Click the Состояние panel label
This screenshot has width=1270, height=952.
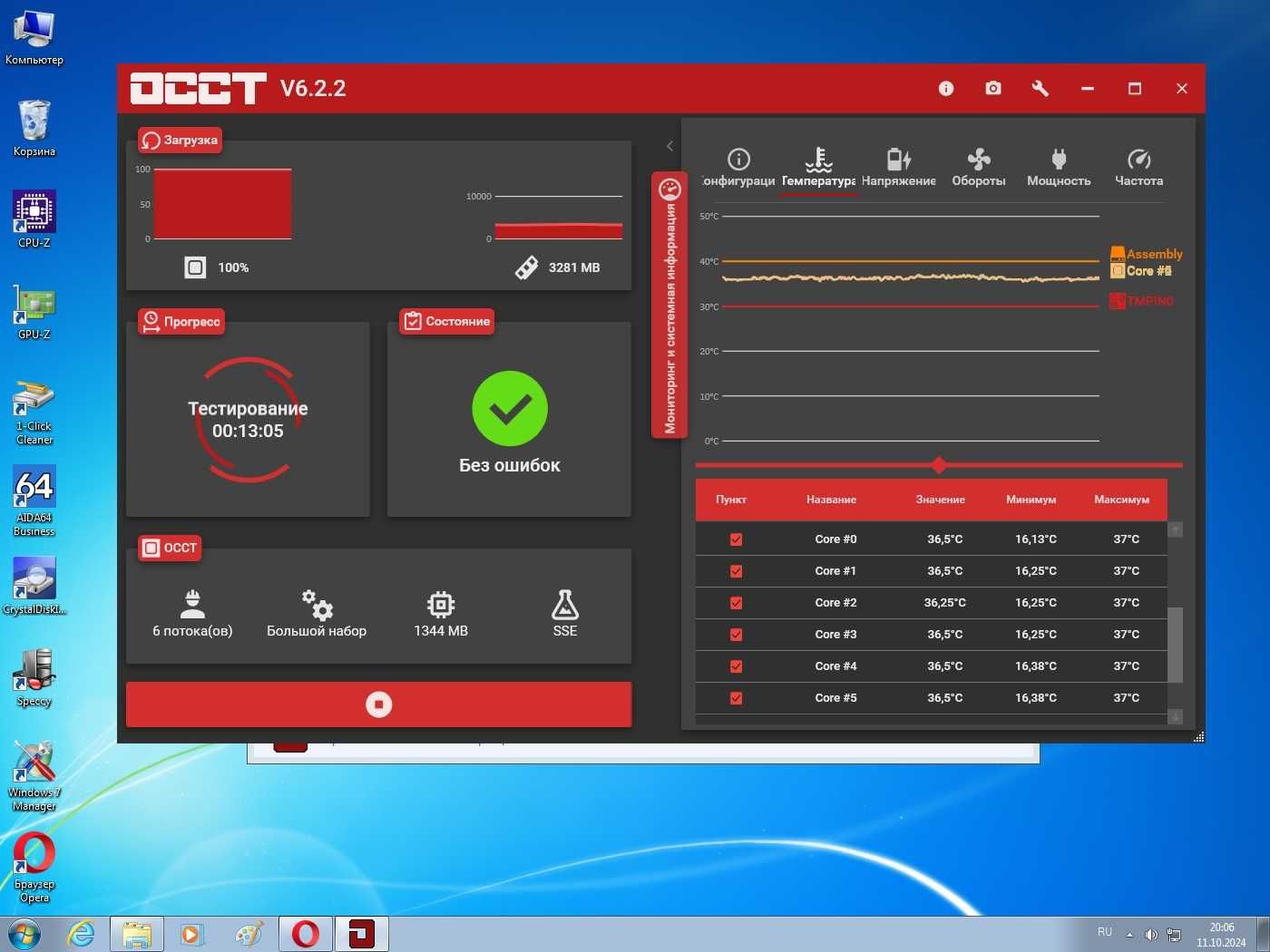447,321
